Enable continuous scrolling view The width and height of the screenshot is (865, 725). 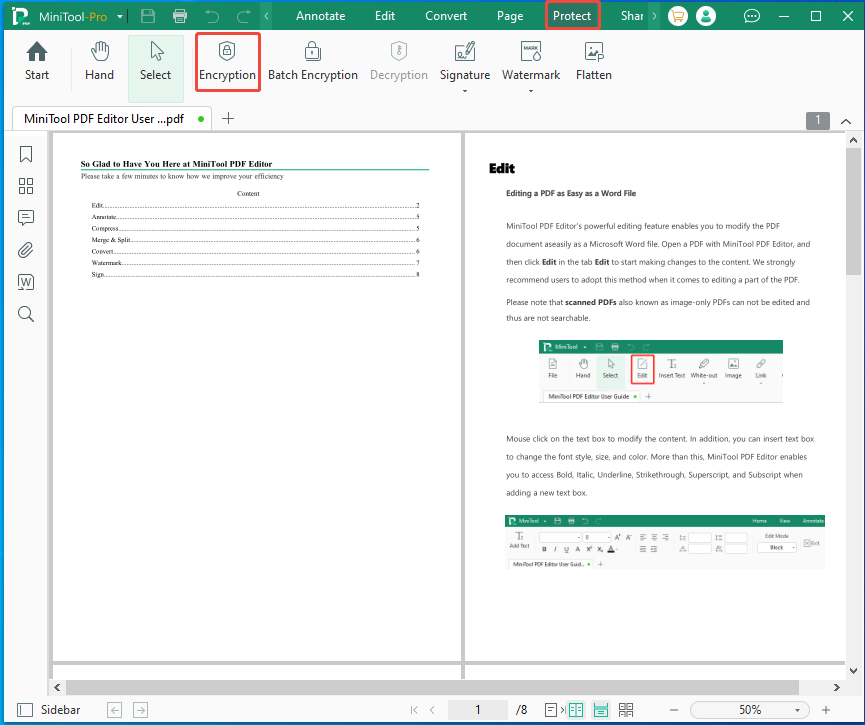click(x=601, y=710)
